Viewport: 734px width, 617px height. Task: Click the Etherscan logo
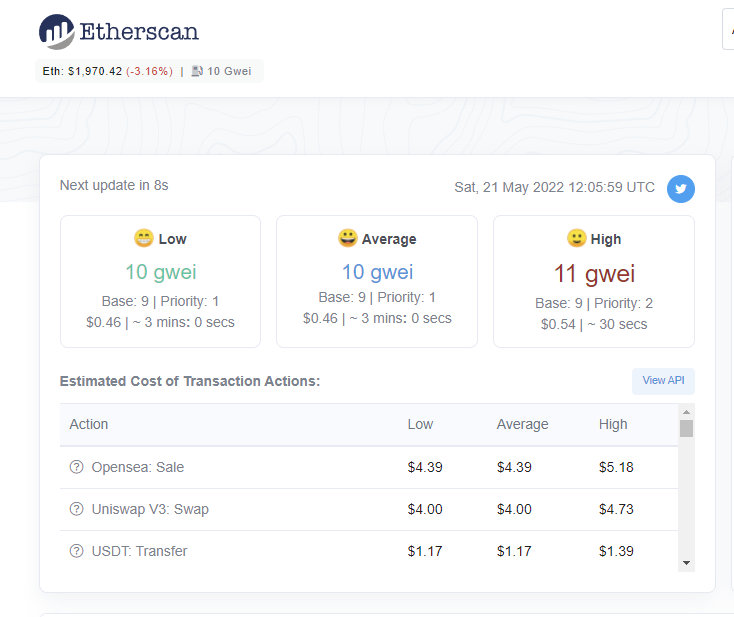click(119, 32)
